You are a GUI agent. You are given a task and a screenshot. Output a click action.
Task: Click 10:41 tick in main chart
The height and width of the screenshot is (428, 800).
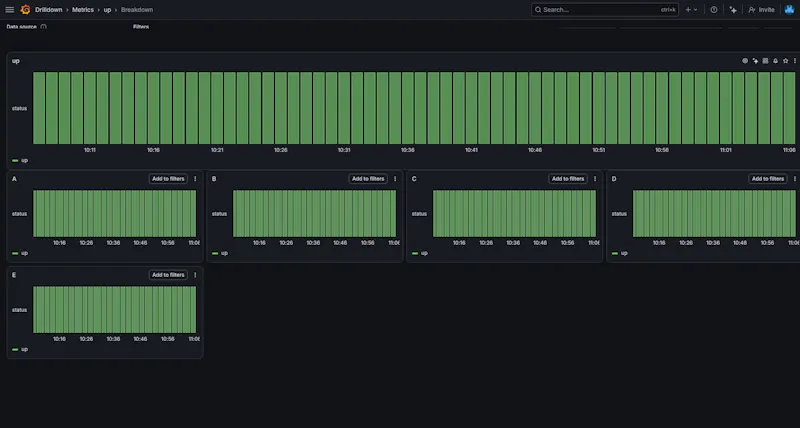[471, 150]
